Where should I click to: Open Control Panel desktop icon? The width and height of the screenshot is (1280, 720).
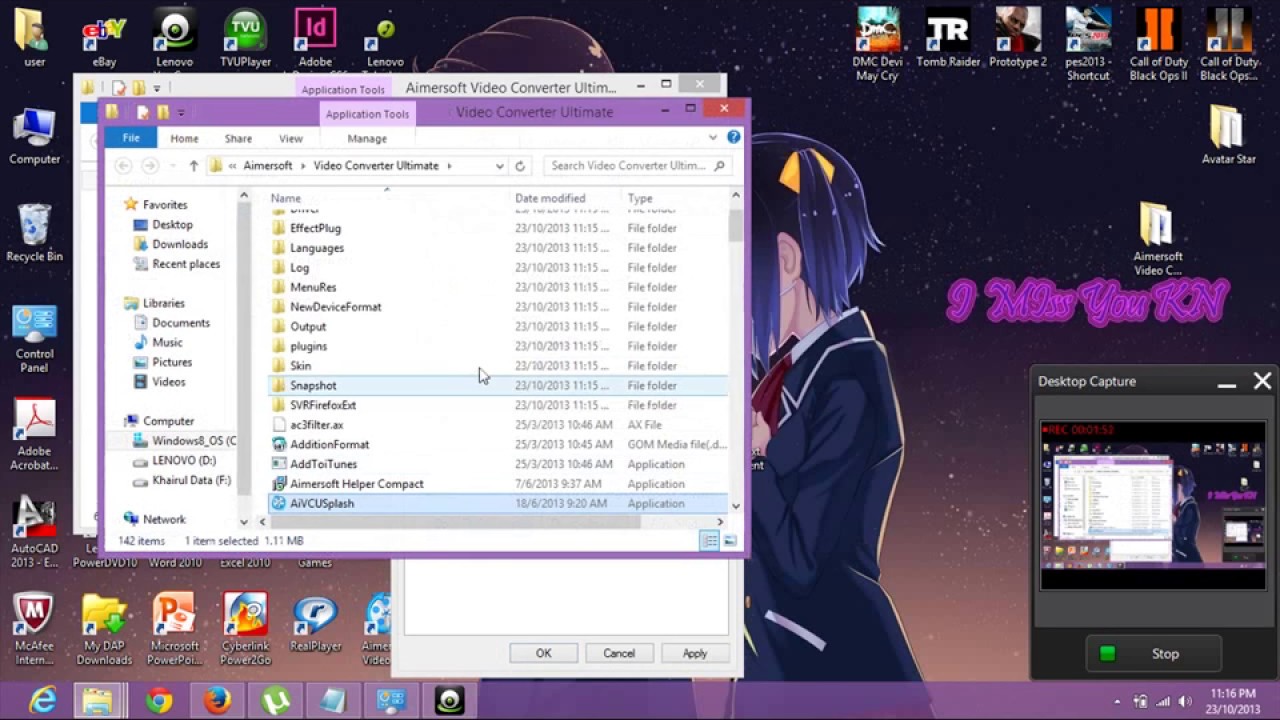point(34,339)
